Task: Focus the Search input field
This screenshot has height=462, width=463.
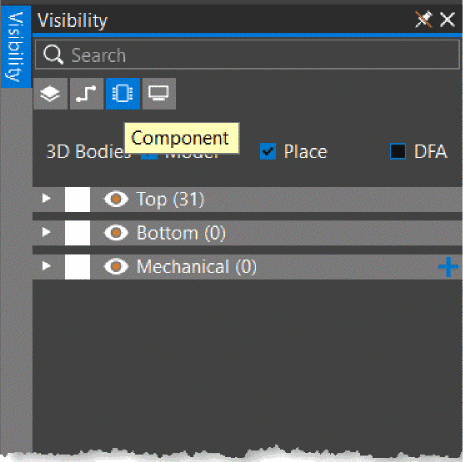Action: tap(247, 54)
